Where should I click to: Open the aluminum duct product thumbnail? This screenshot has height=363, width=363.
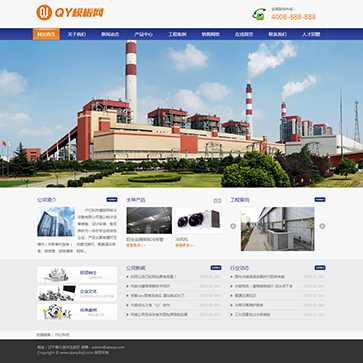pyautogui.click(x=149, y=220)
